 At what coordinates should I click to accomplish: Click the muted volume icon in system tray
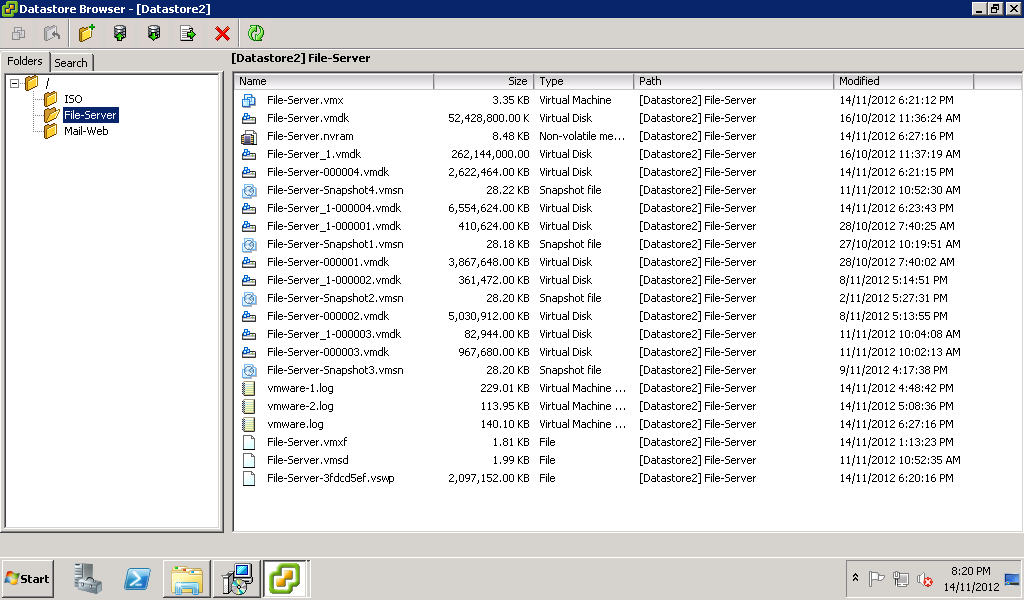[925, 578]
